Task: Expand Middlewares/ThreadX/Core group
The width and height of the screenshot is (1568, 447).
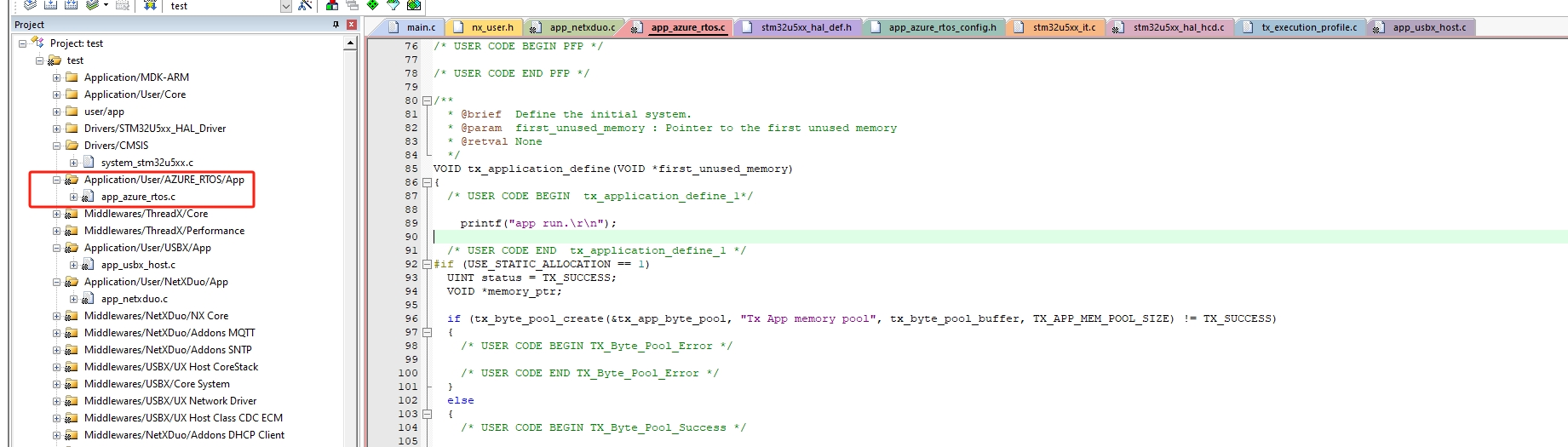Action: click(57, 214)
